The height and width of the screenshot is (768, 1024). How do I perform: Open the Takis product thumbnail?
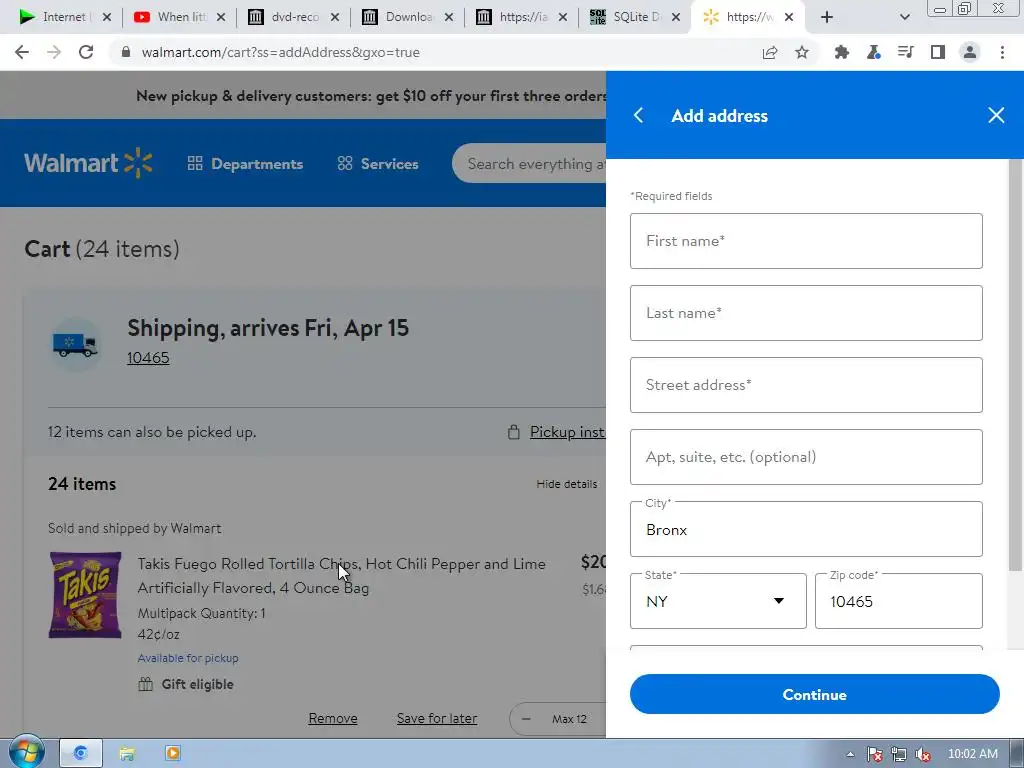click(x=85, y=595)
